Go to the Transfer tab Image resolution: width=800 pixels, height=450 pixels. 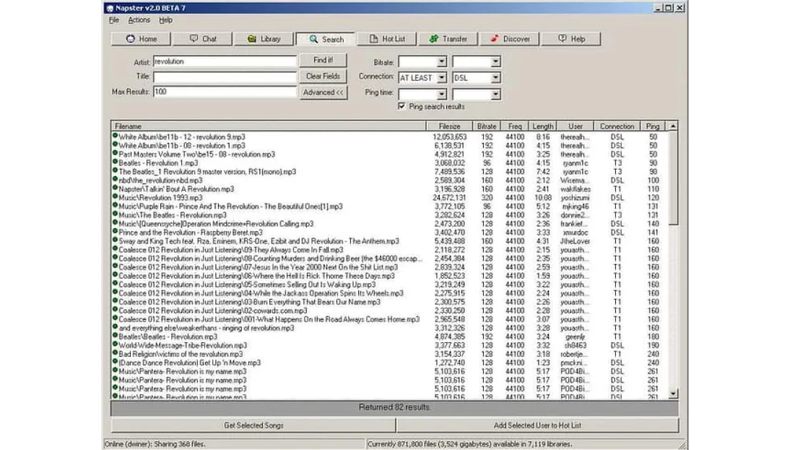(x=448, y=39)
